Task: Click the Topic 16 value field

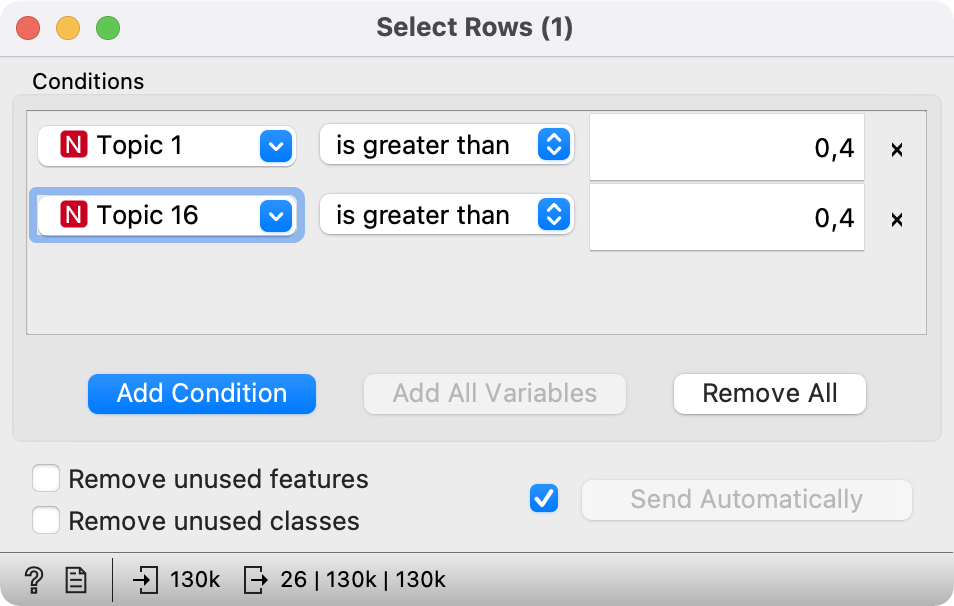Action: pos(727,218)
